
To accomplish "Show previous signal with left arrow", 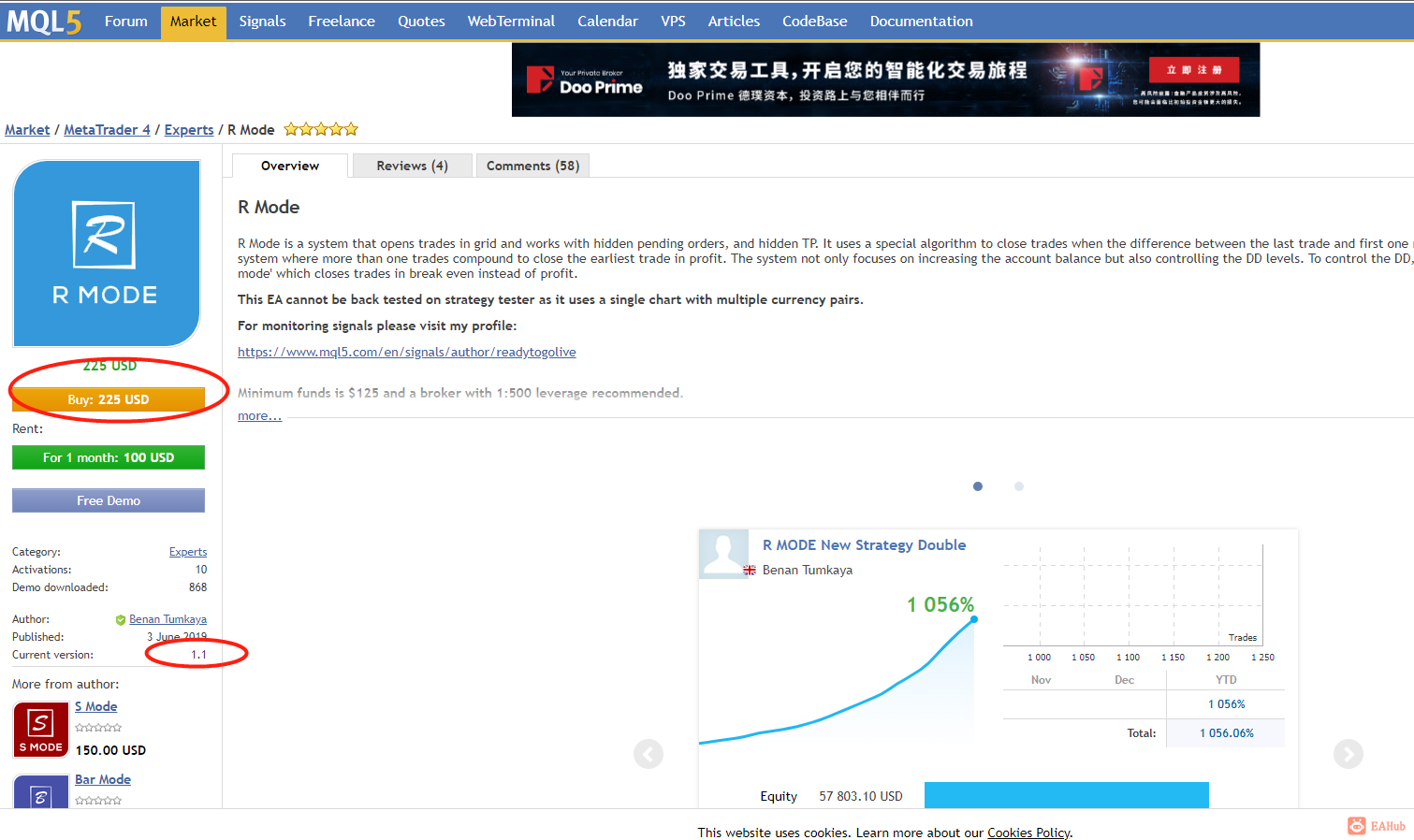I will [x=649, y=754].
